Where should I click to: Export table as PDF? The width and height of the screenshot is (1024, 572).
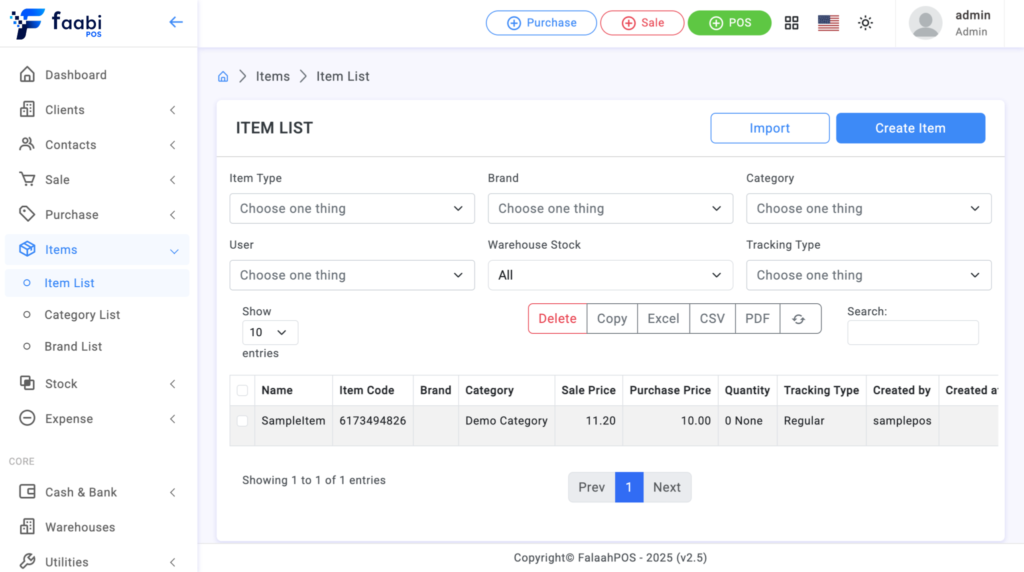coord(758,319)
